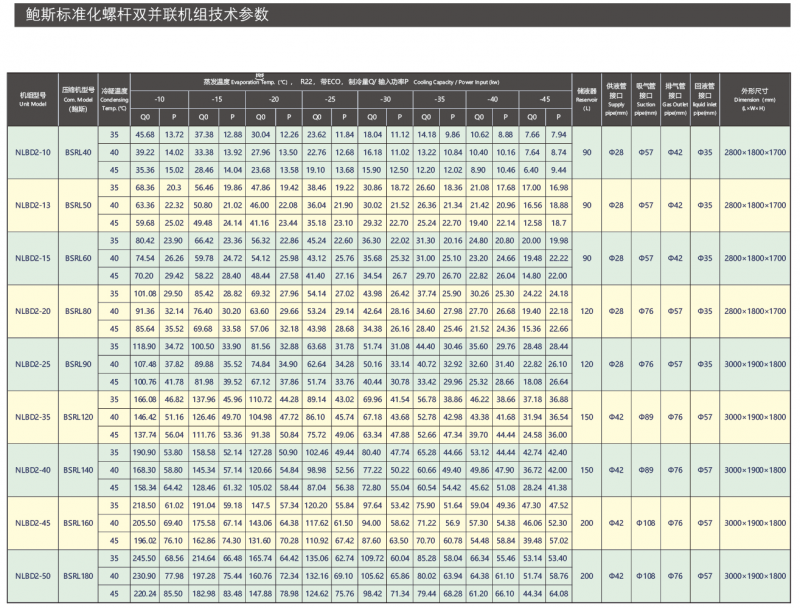Select unit model NLBD2-35
The width and height of the screenshot is (800, 608).
click(33, 417)
